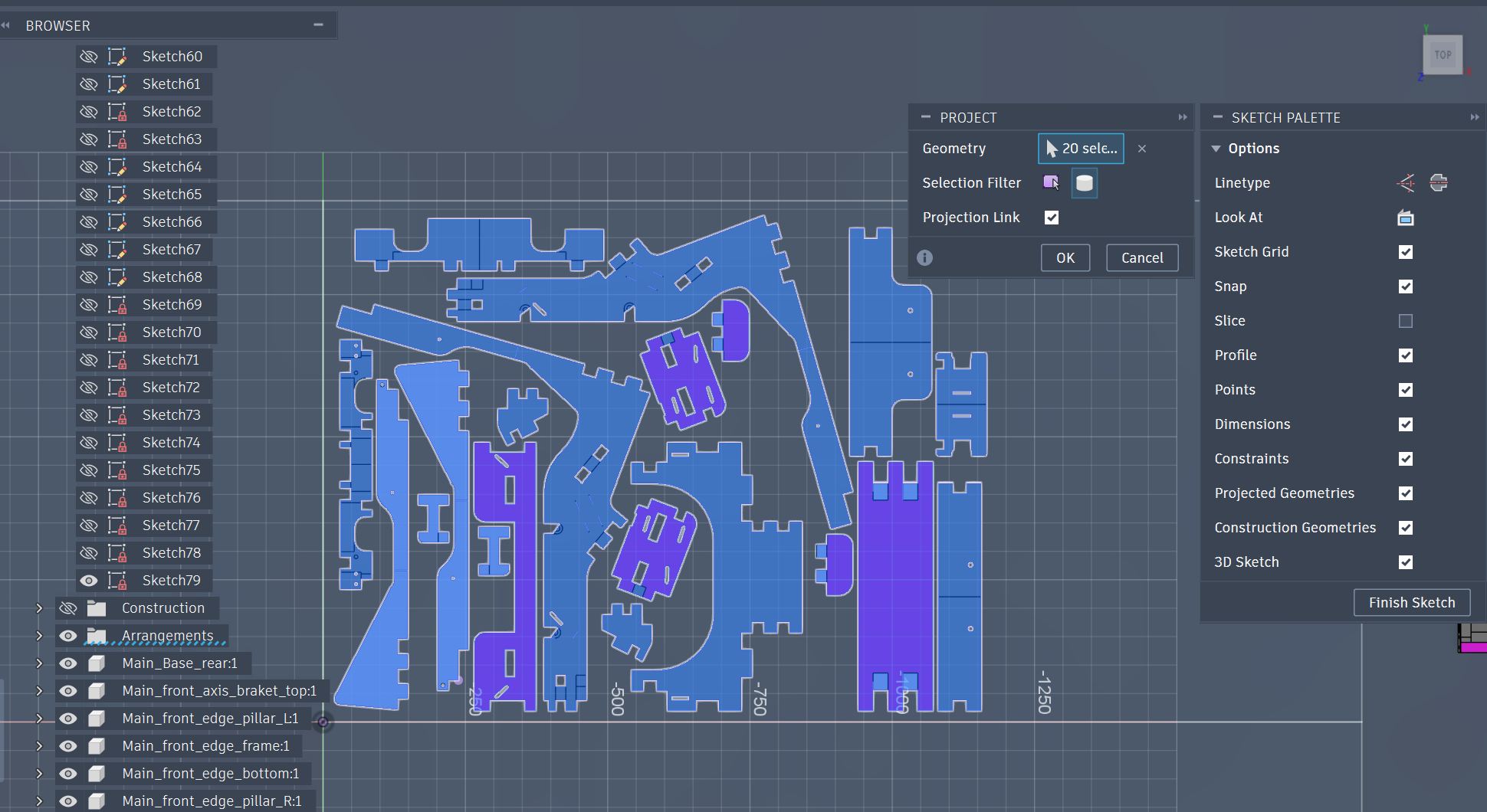Select the construction Linetype icon
Screen dimensions: 1487x812
coord(1406,183)
